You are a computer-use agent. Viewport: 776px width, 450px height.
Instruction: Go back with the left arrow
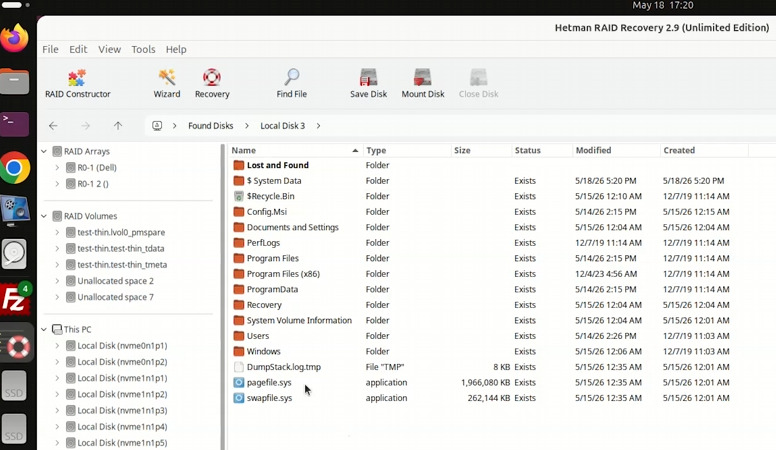tap(53, 126)
